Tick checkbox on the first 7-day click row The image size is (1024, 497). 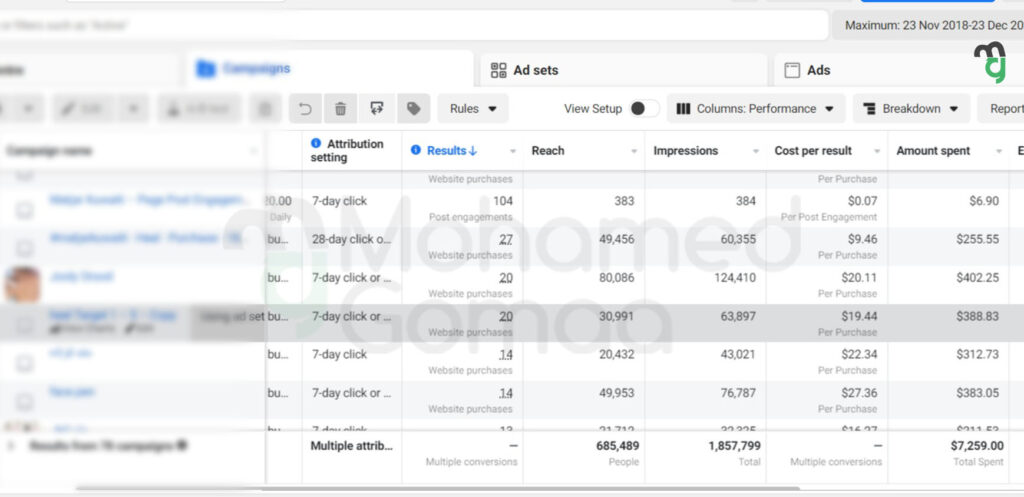[x=25, y=210]
